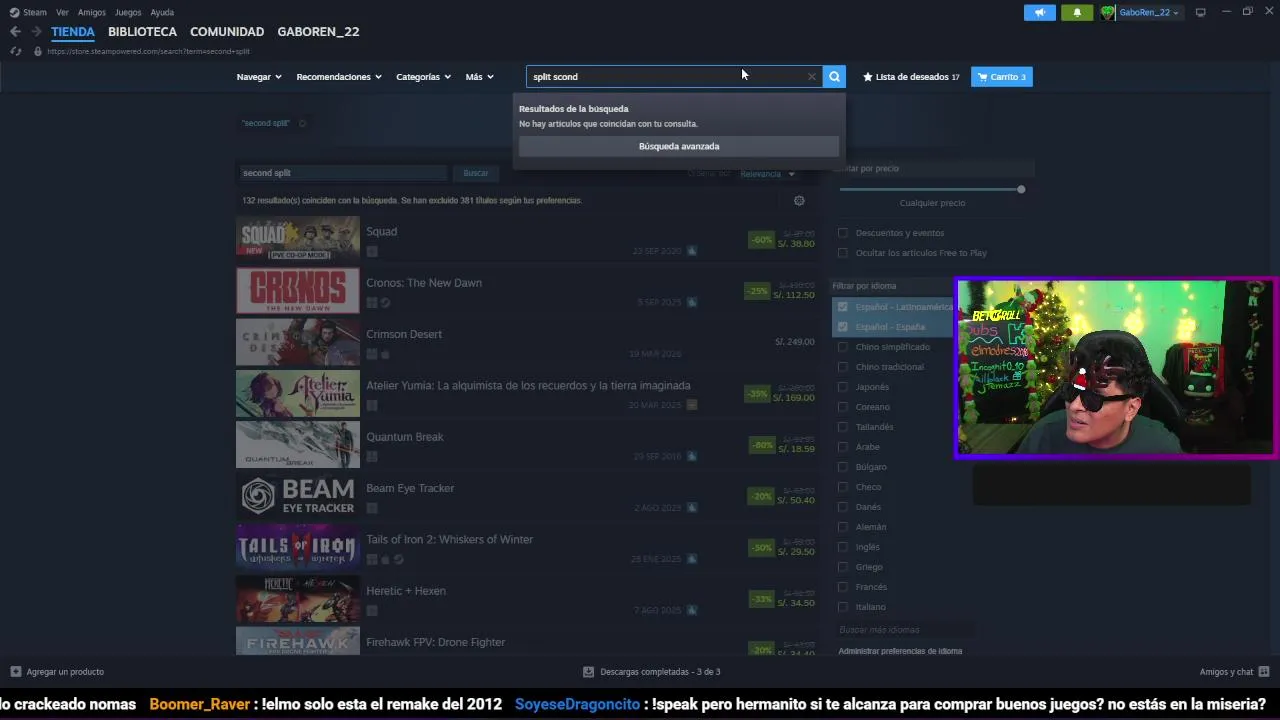Open the GaboRen_22 account dropdown

point(1148,12)
